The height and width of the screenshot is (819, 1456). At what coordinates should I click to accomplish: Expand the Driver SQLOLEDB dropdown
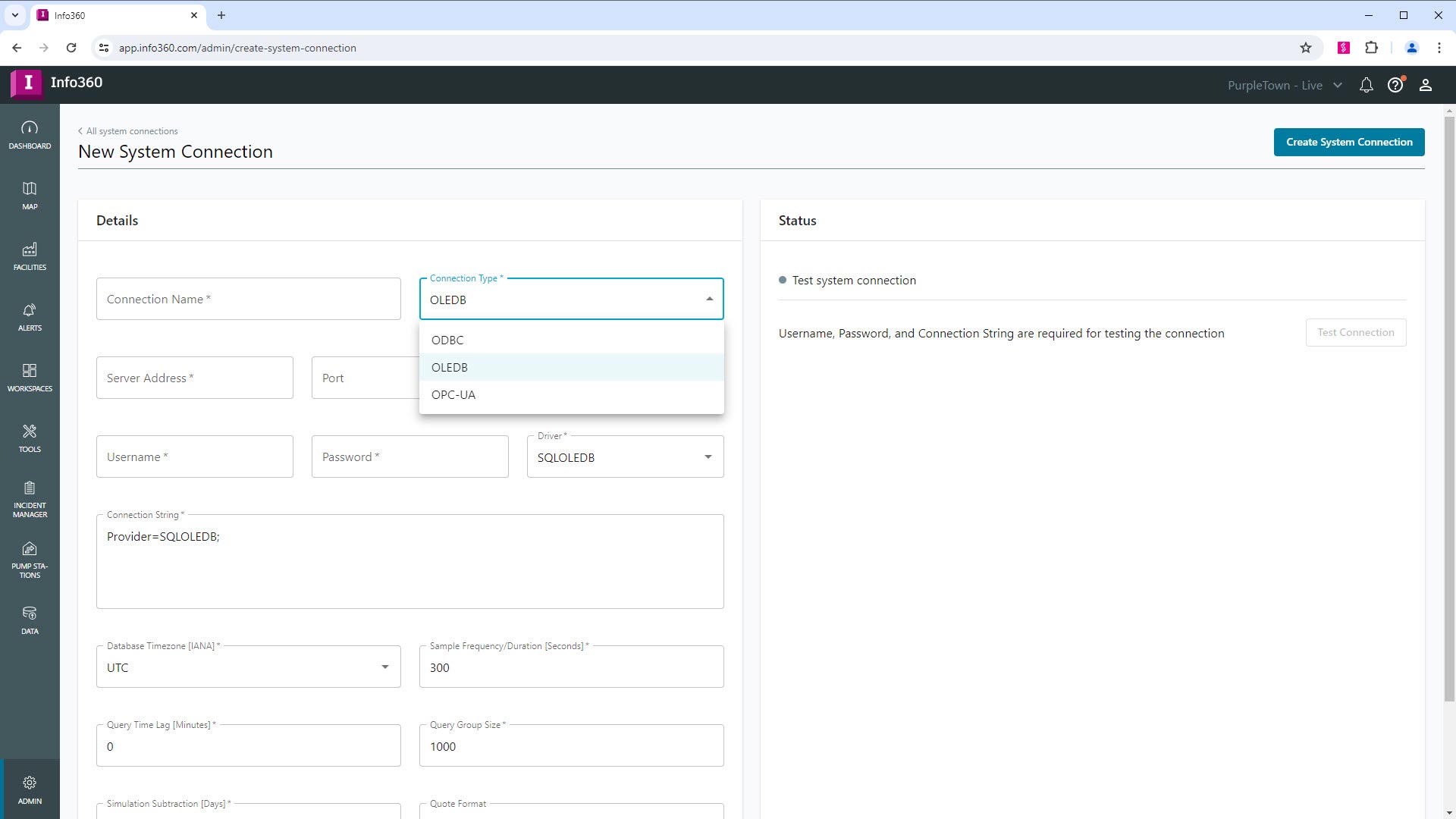[x=708, y=457]
